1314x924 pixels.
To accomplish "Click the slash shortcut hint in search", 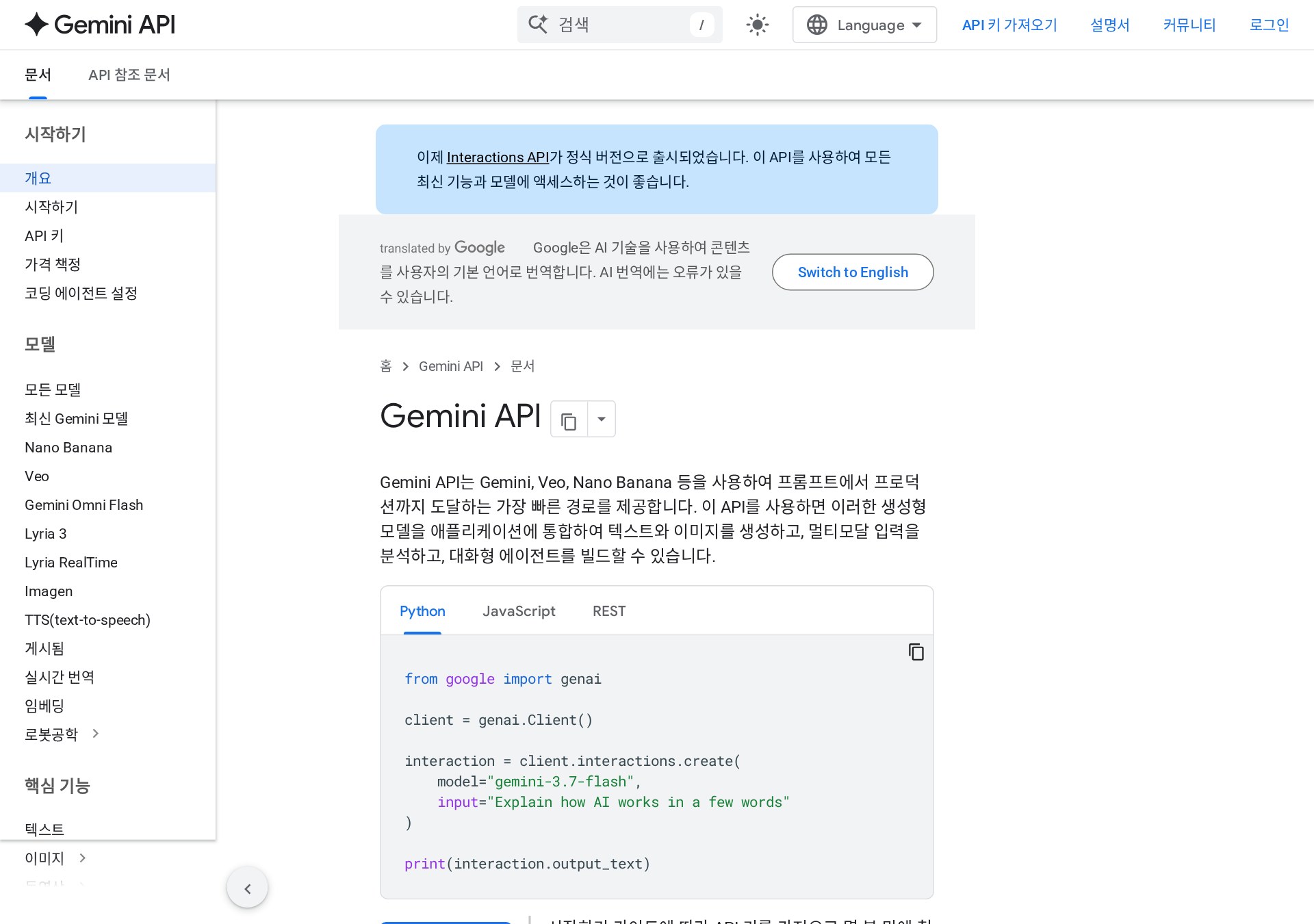I will coord(701,25).
